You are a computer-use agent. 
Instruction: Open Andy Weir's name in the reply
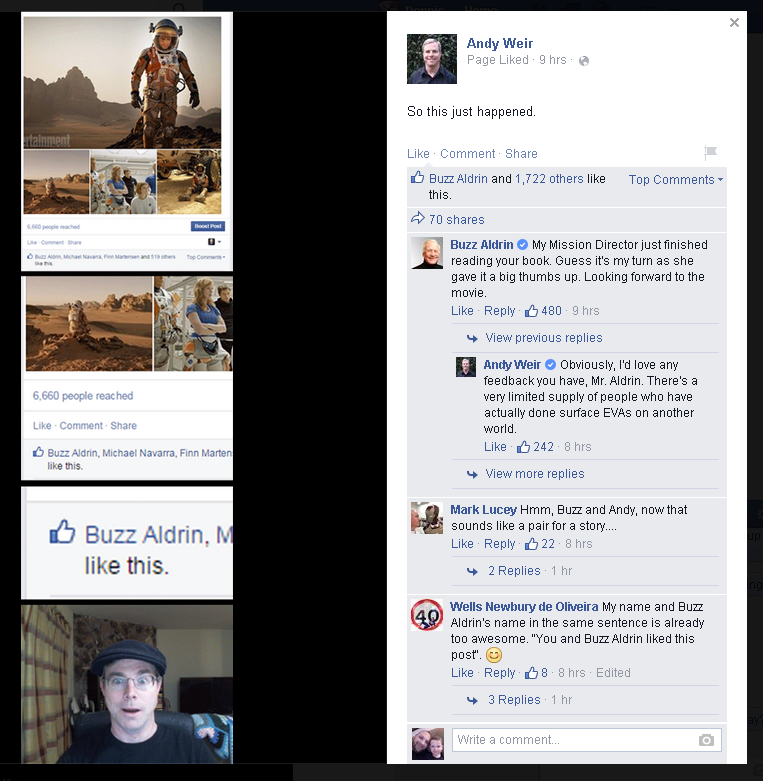tap(512, 365)
